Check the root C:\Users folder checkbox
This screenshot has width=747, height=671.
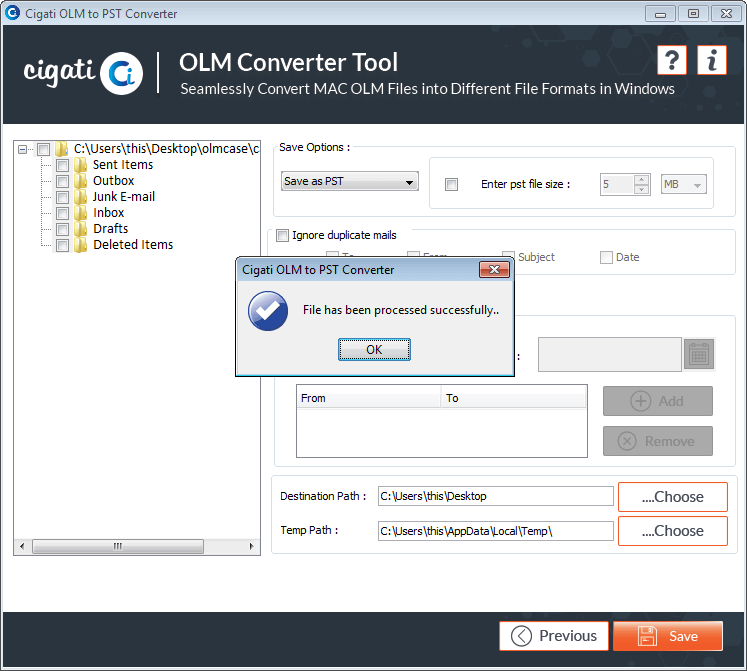coord(43,150)
